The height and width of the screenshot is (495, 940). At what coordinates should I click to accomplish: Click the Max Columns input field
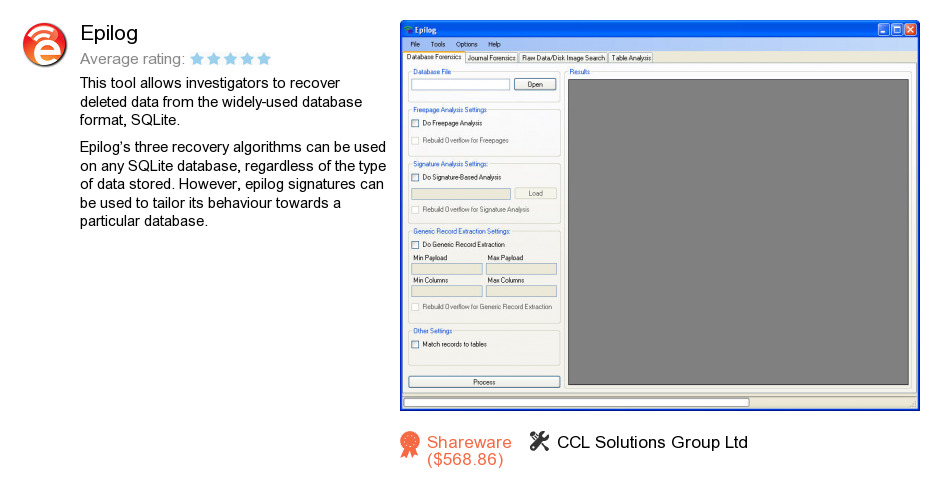[521, 291]
